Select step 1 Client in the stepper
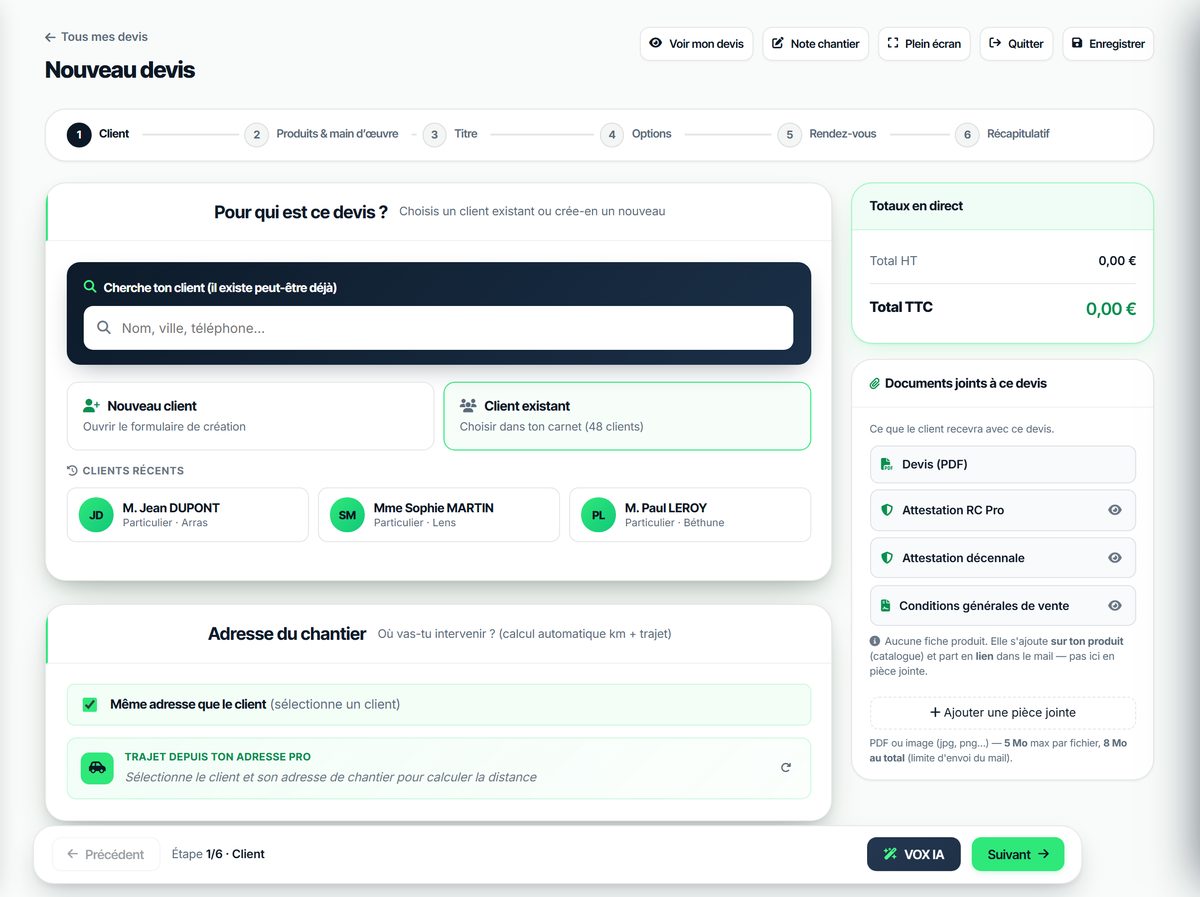Screen dimensions: 1200x897 coord(98,134)
